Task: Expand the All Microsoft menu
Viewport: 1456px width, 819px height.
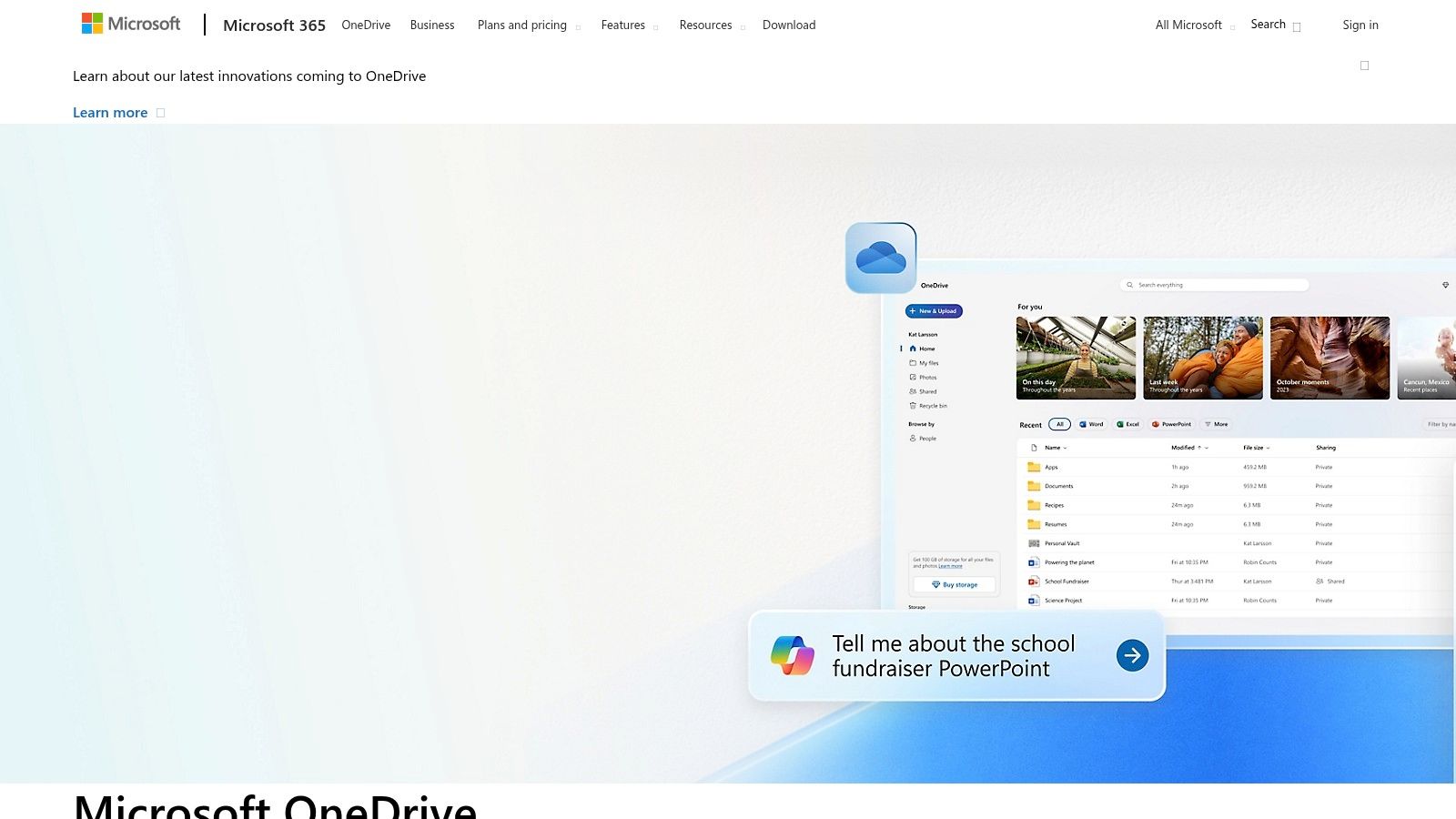Action: coord(1195,25)
